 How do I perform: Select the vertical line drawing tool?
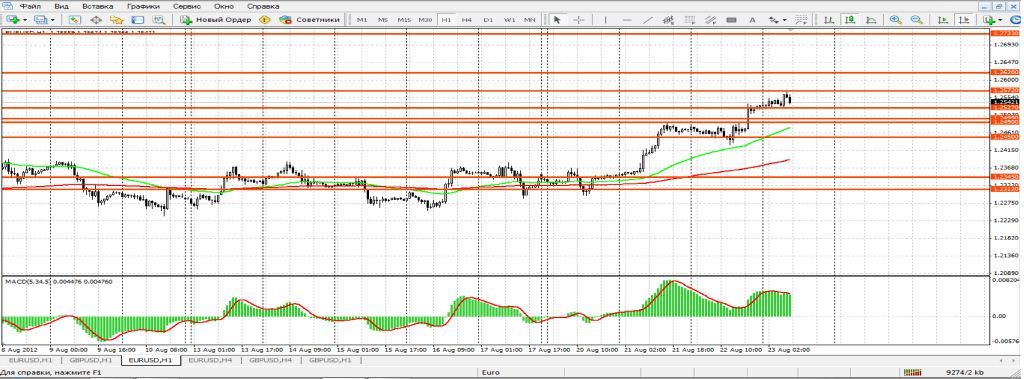[x=605, y=20]
